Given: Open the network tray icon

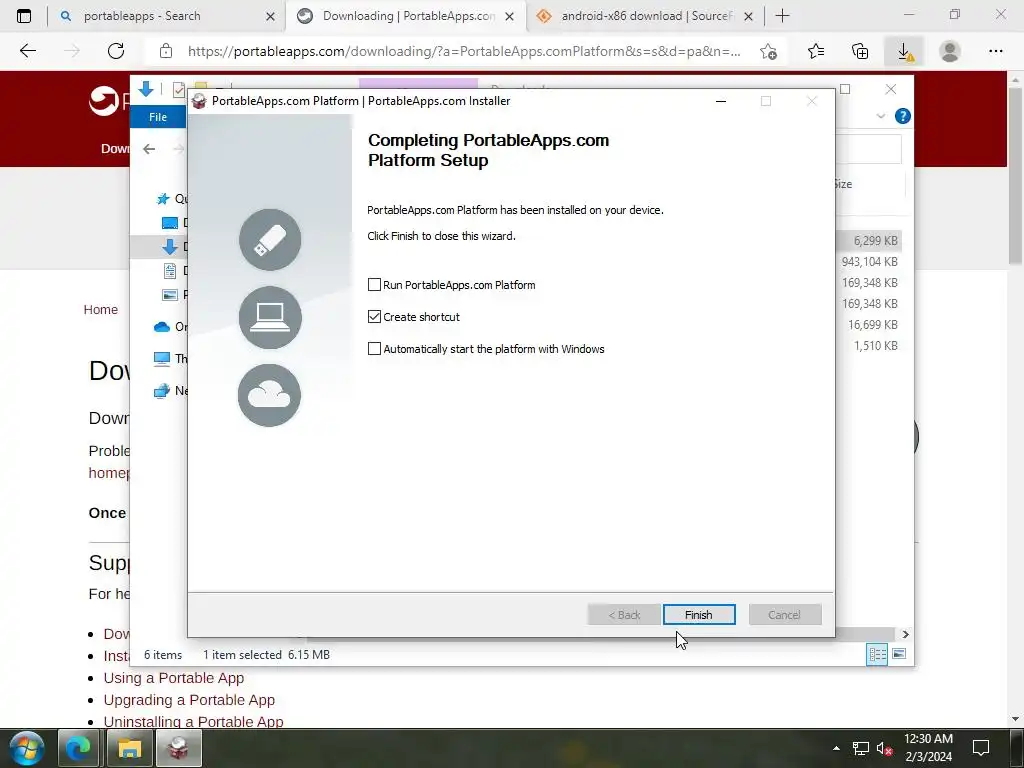Looking at the screenshot, I should (x=861, y=748).
